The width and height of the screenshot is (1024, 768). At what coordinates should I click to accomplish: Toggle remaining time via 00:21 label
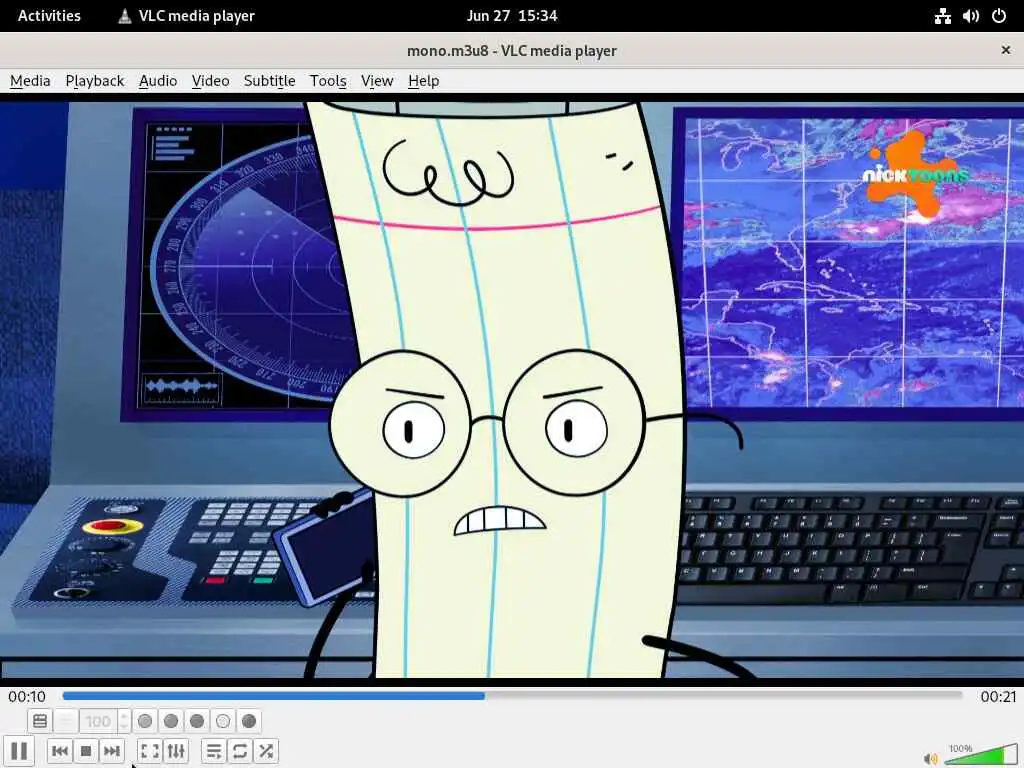tap(998, 697)
